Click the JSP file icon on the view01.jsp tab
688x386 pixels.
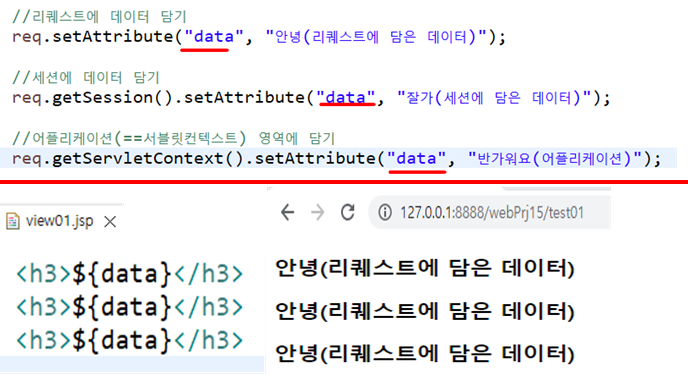(x=13, y=221)
